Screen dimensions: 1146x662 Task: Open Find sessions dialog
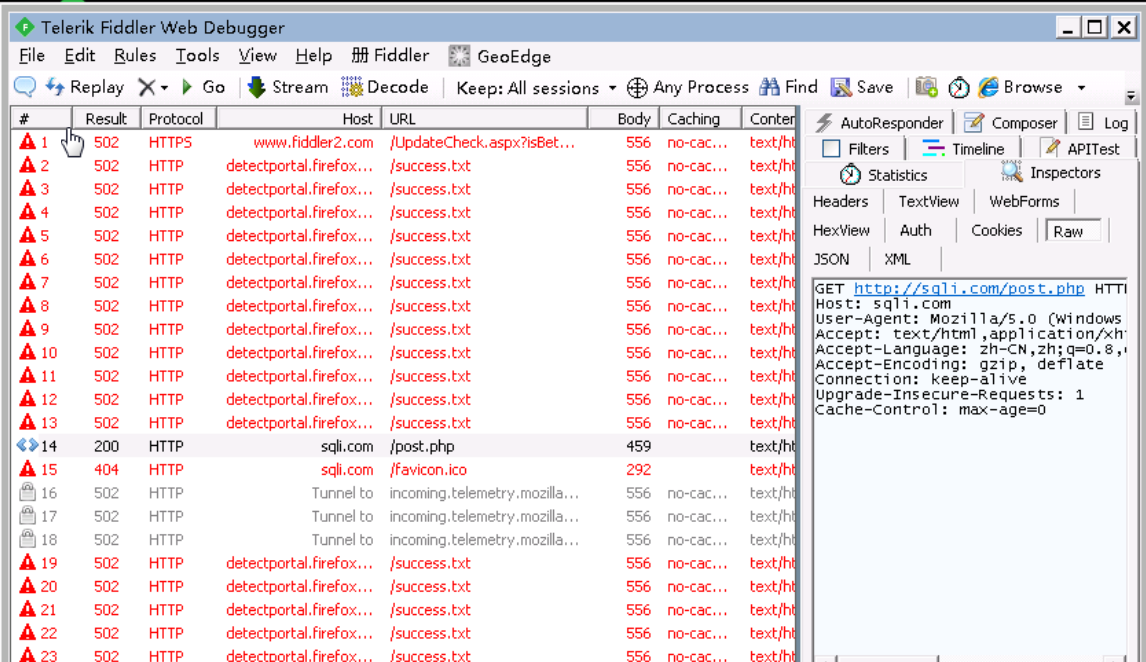coord(789,87)
